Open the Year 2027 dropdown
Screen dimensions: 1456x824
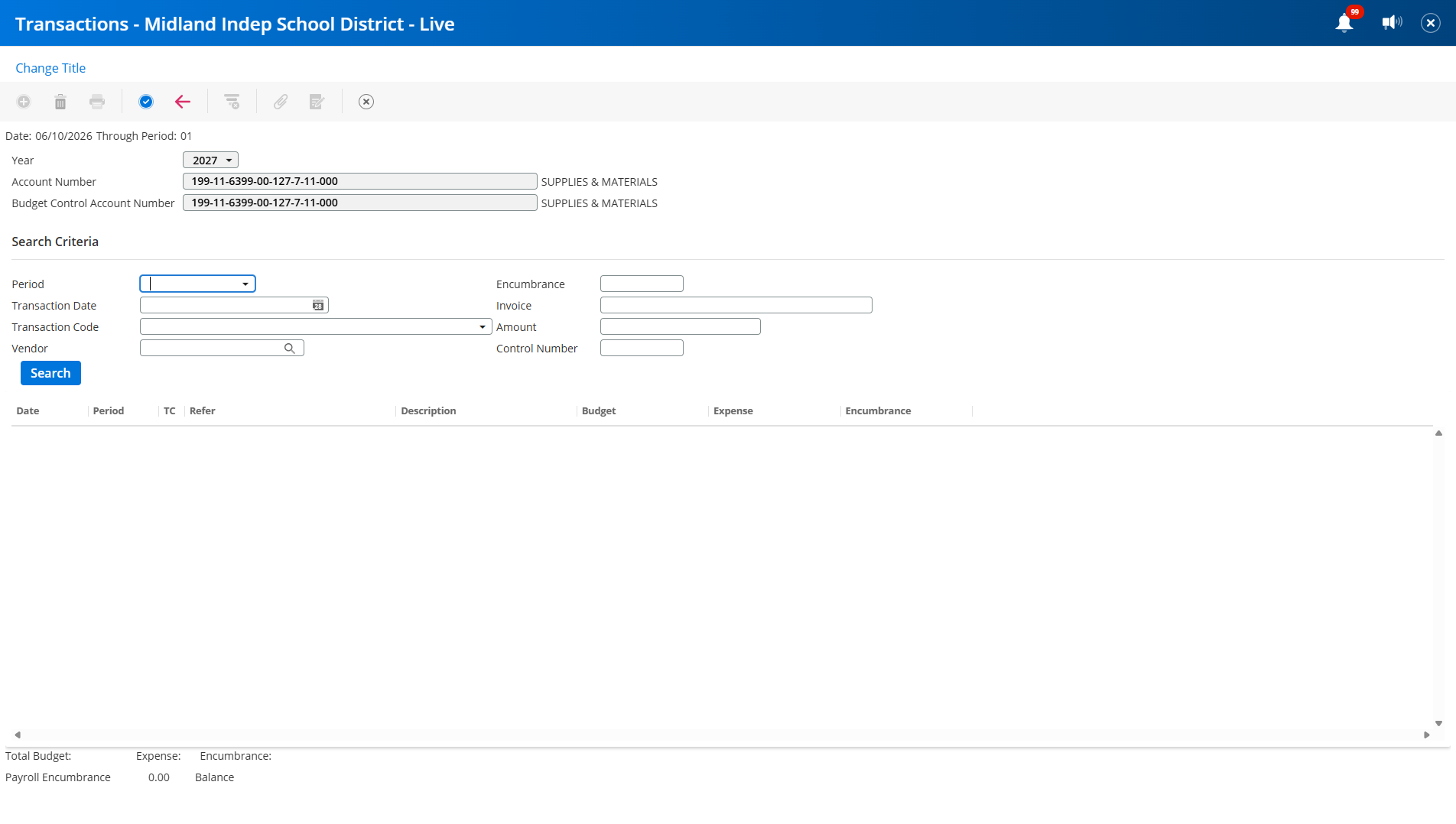(x=211, y=160)
